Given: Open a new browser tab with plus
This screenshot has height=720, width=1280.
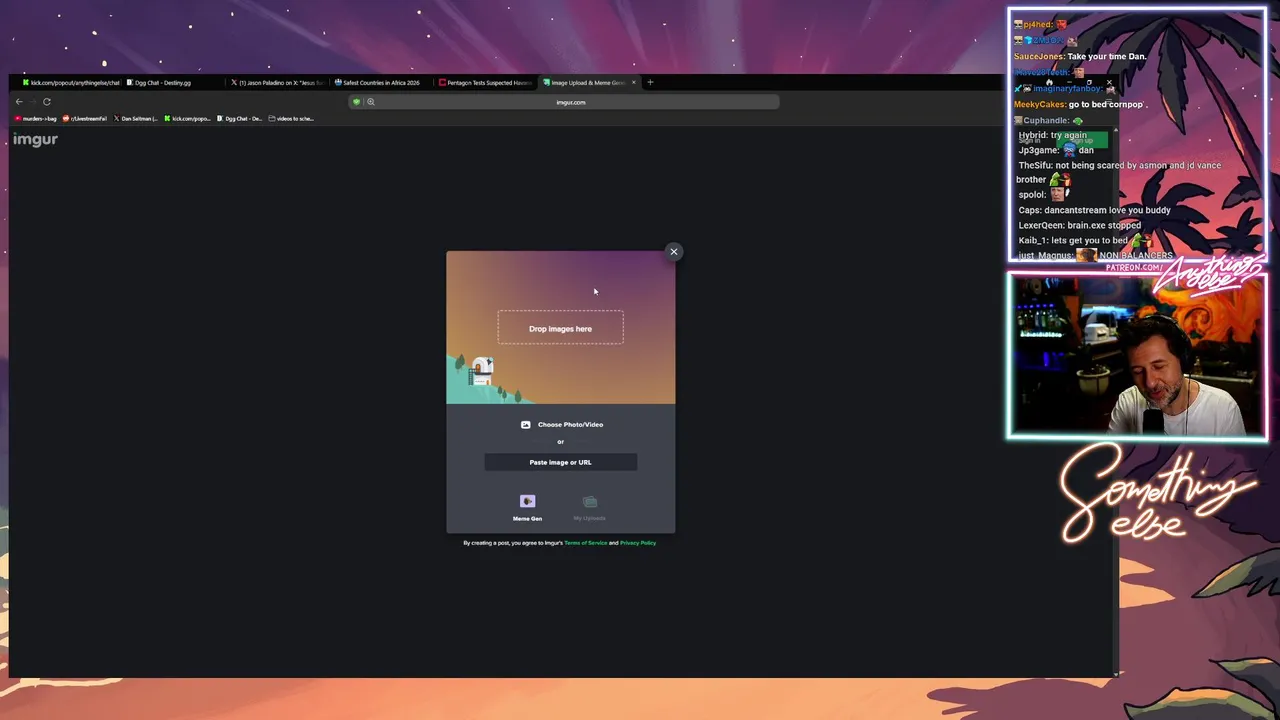Looking at the screenshot, I should coord(650,83).
